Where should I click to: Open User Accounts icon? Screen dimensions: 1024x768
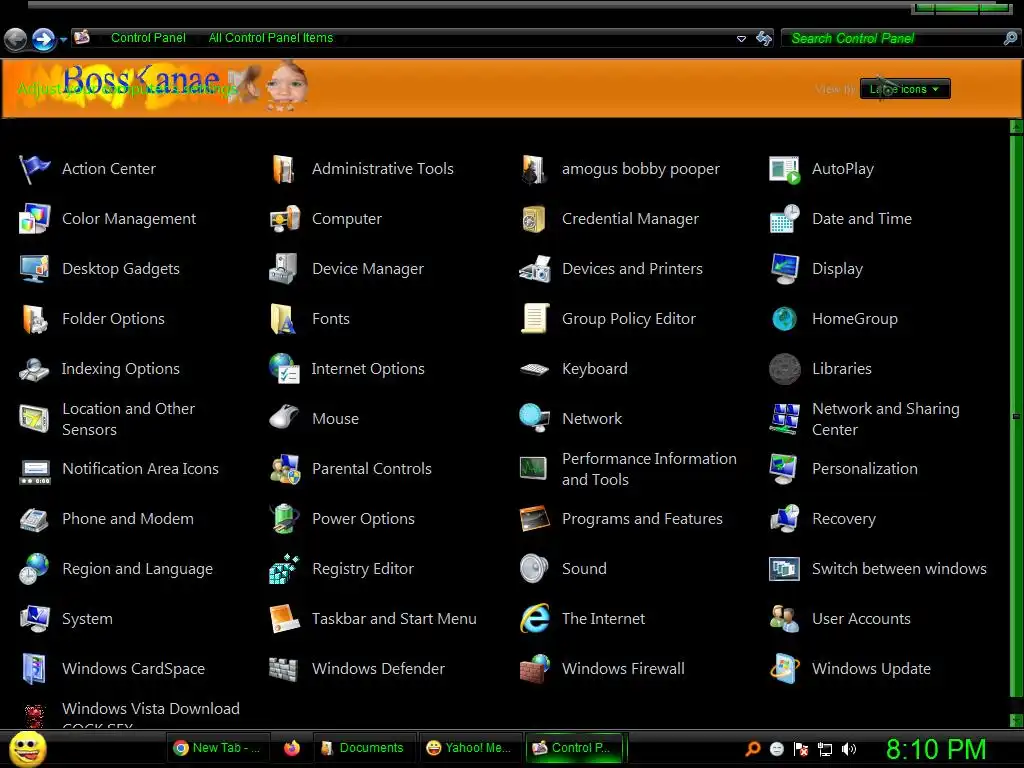[784, 618]
